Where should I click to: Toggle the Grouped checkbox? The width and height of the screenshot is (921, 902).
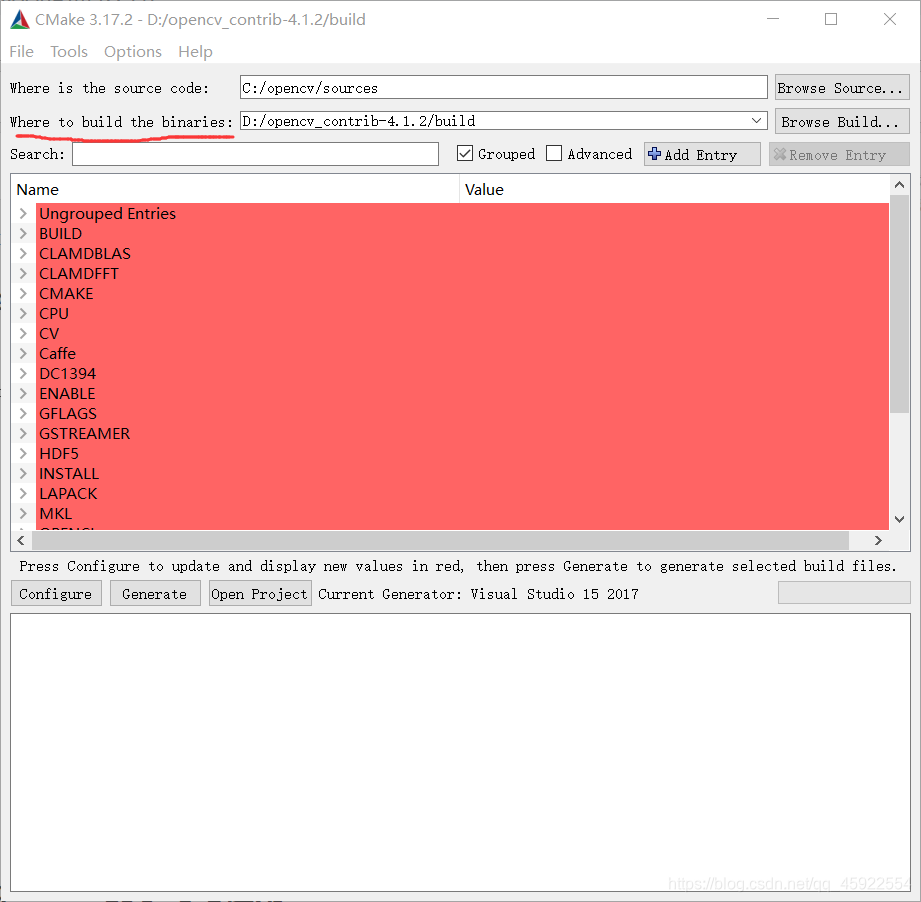tap(465, 153)
